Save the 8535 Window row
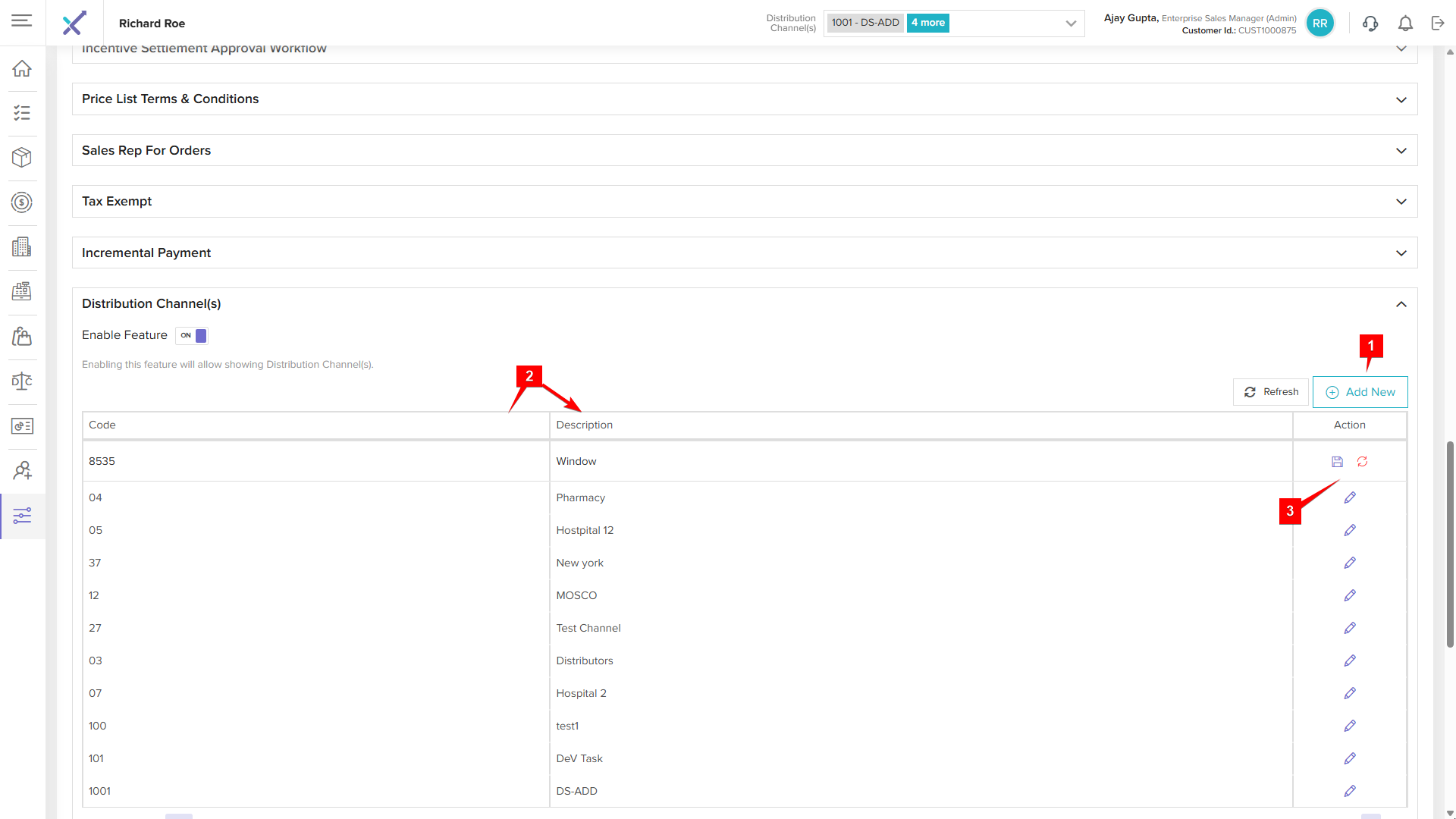 pyautogui.click(x=1337, y=462)
